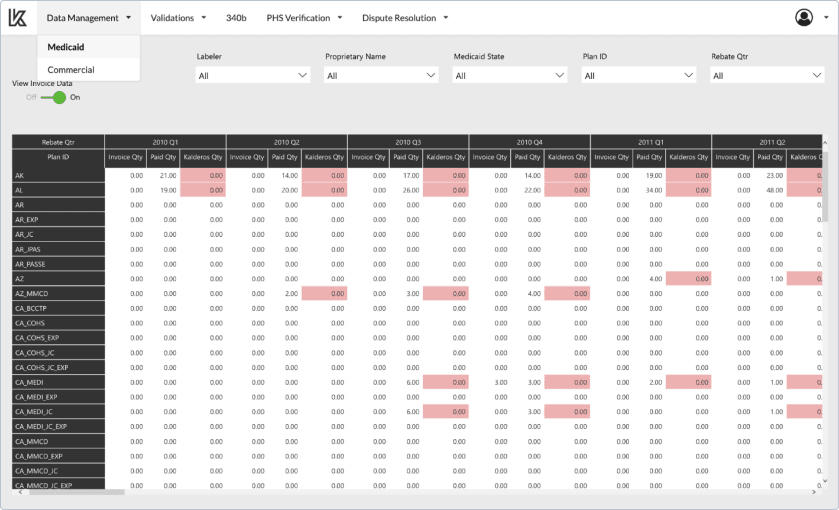Click AK paid quantity 21.00 cell
The image size is (839, 510).
tap(163, 176)
